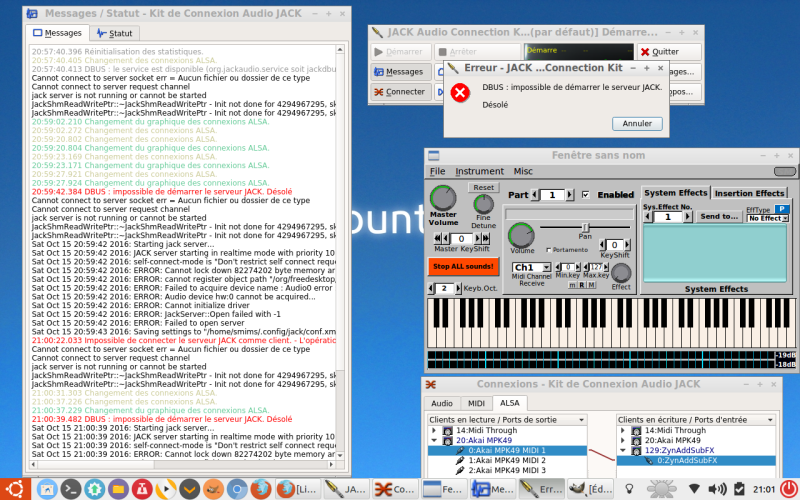Click the Fine Detune knob

(x=483, y=205)
